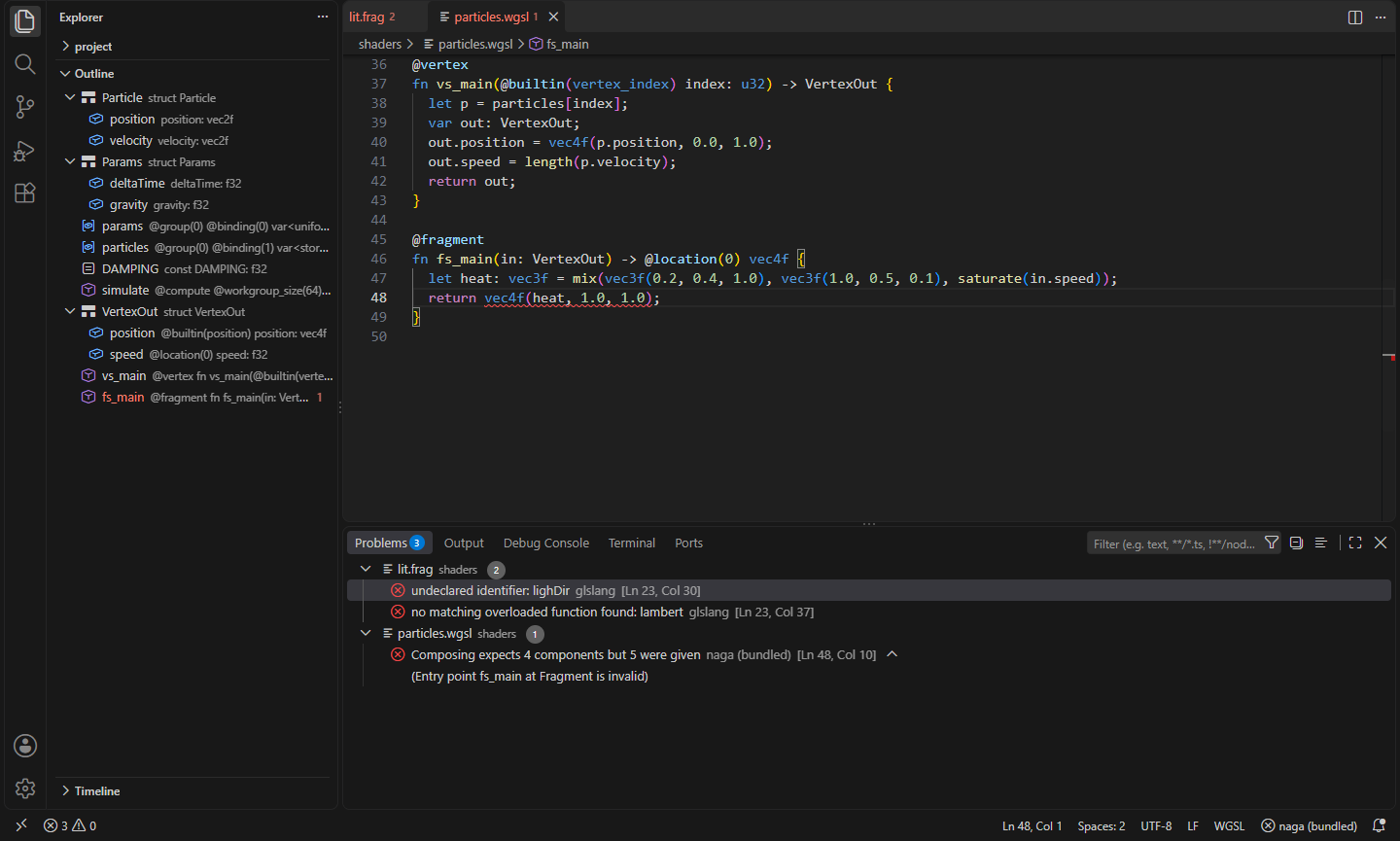Open the Explorer view in activity bar

(25, 20)
